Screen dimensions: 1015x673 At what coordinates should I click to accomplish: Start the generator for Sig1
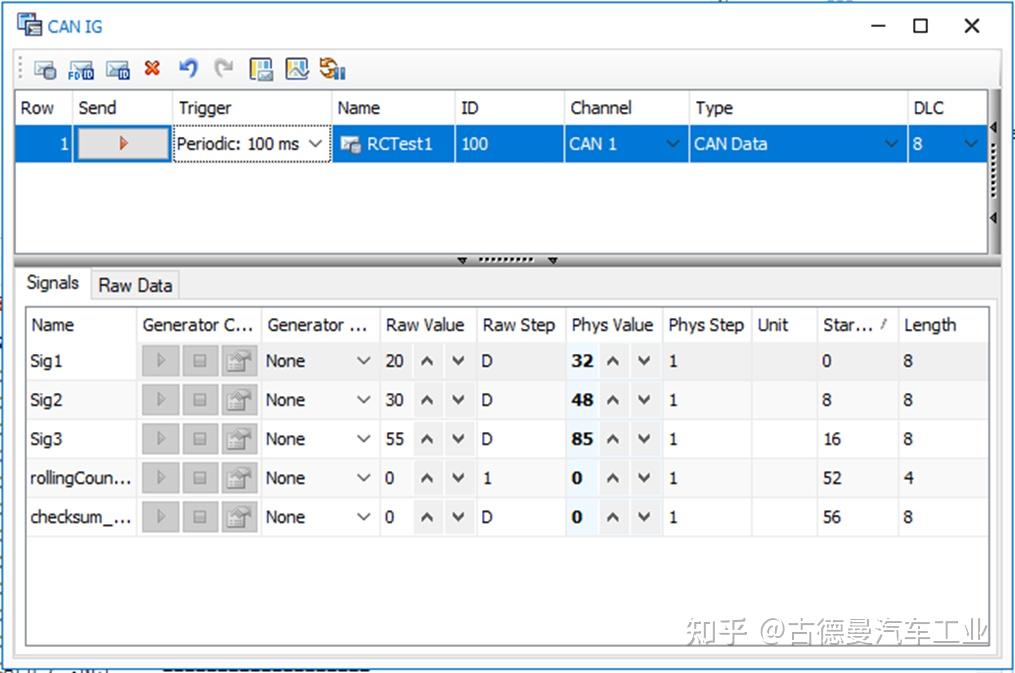[x=160, y=361]
